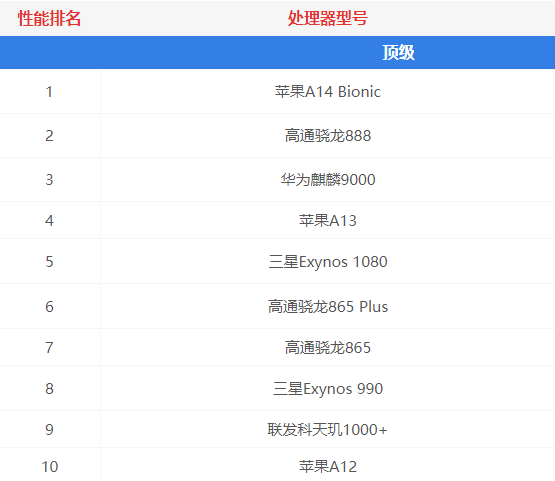The height and width of the screenshot is (481, 555).
Task: Click rank number 2
Action: click(x=49, y=136)
